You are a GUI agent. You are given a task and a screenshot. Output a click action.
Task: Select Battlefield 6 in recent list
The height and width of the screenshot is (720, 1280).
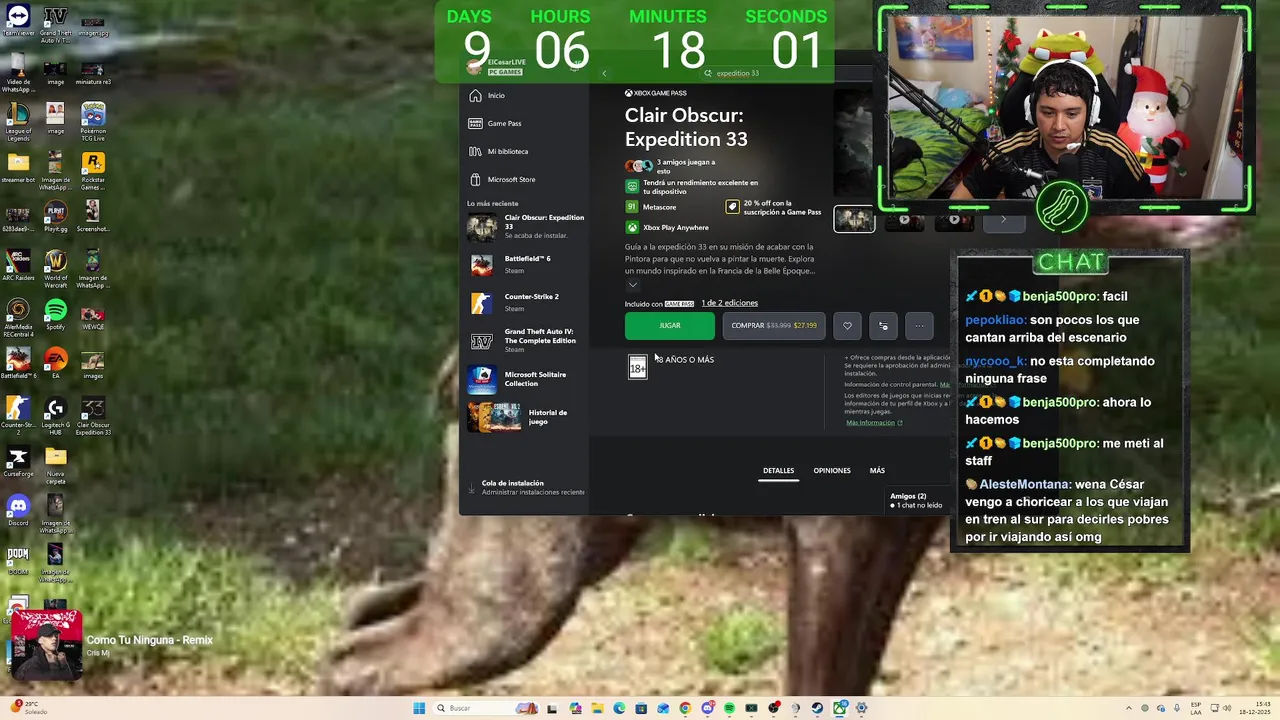tap(526, 264)
